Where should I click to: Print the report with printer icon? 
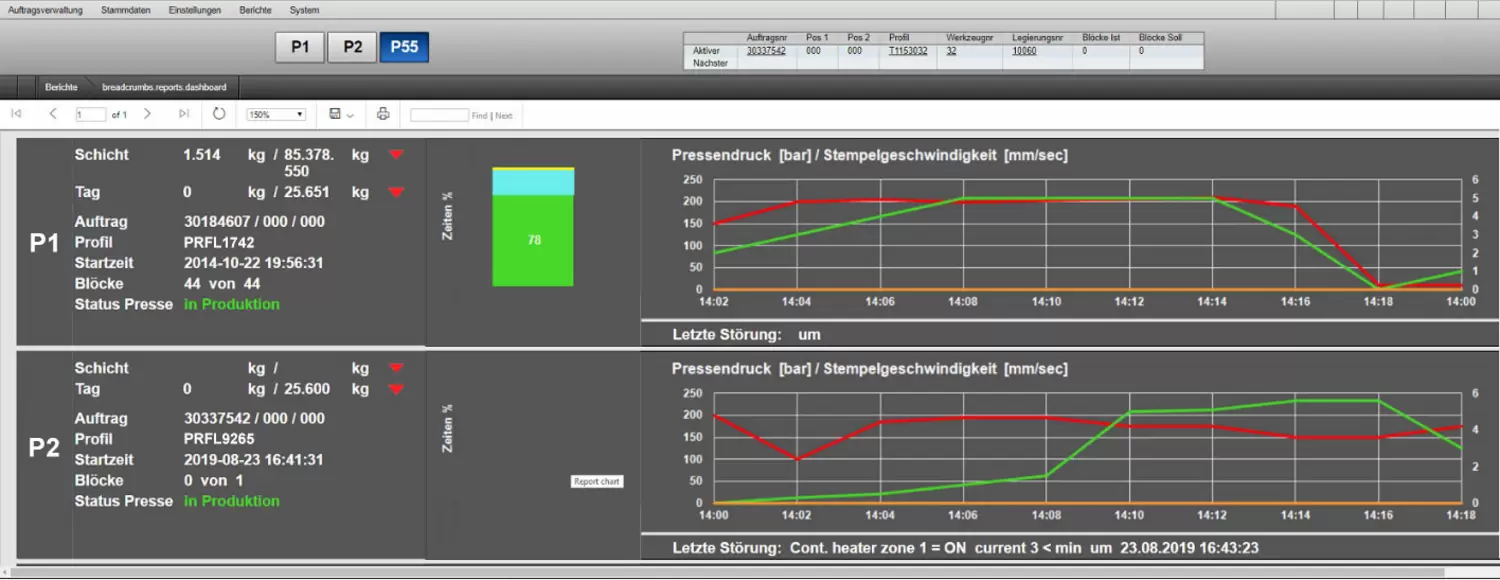(383, 114)
